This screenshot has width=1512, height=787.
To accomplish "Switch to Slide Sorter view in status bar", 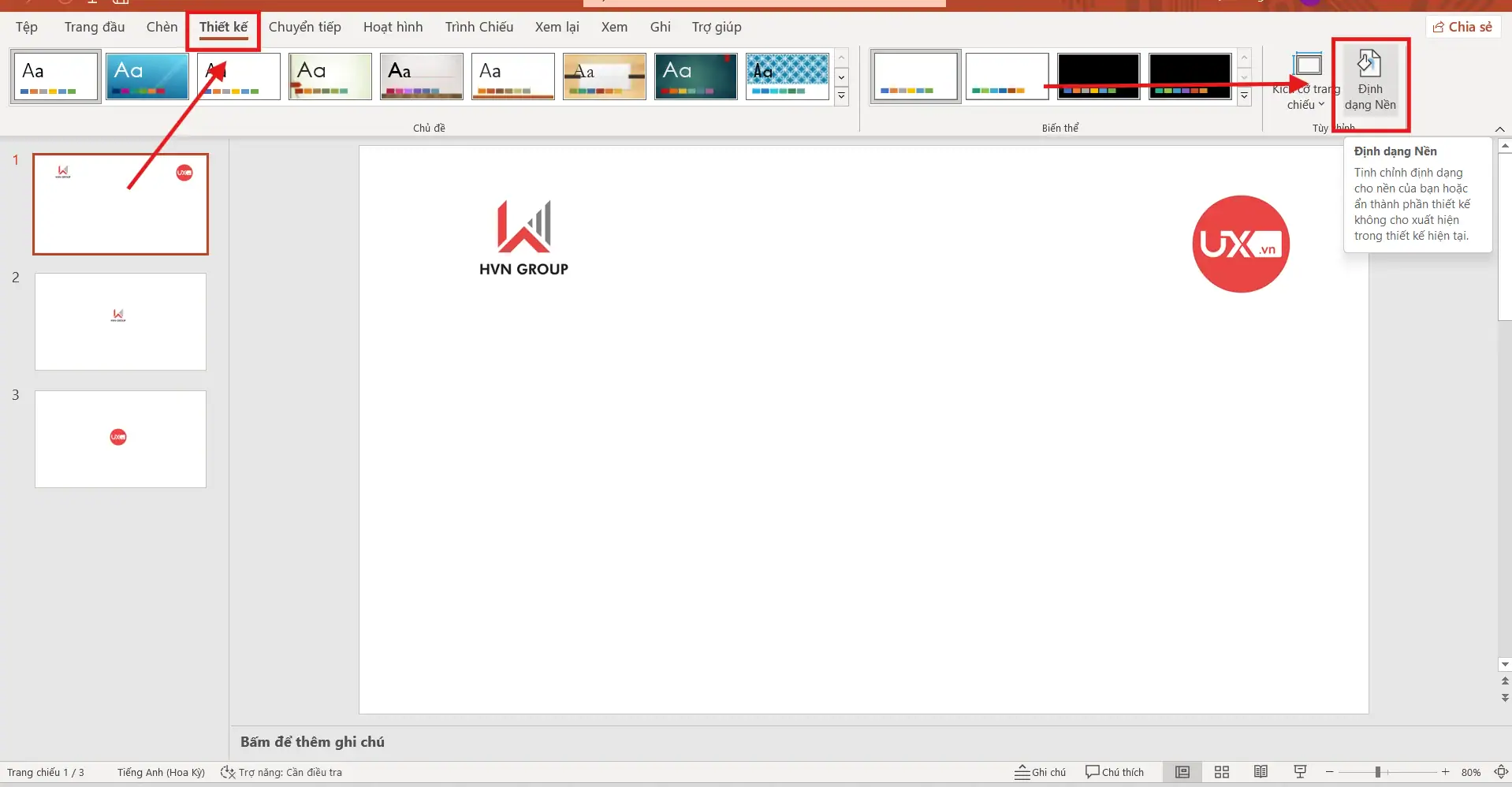I will coord(1222,772).
